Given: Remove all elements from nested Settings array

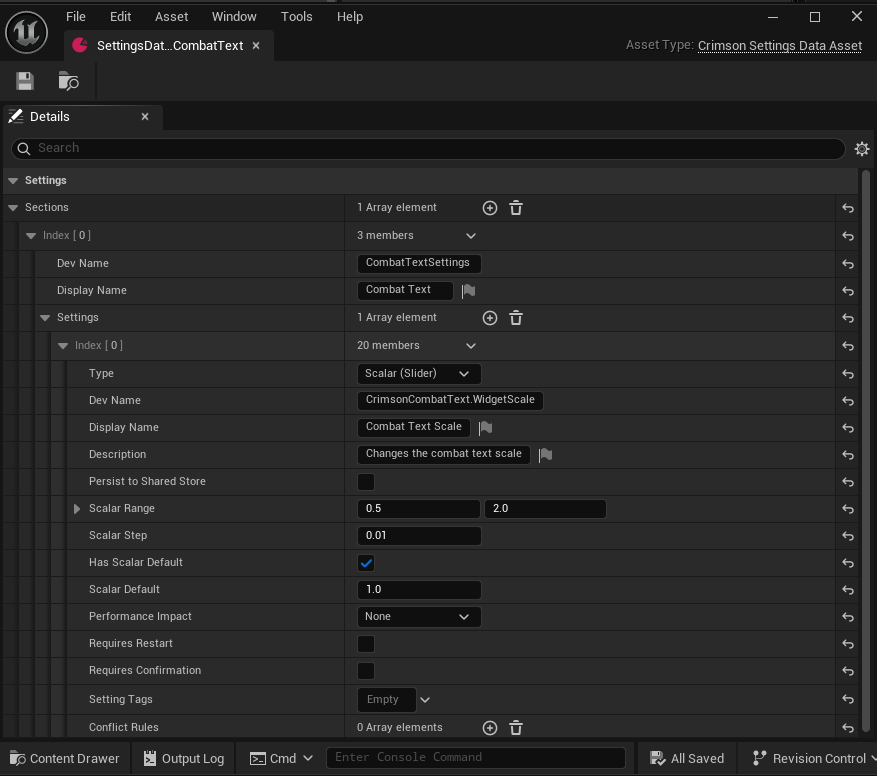Looking at the screenshot, I should 516,318.
